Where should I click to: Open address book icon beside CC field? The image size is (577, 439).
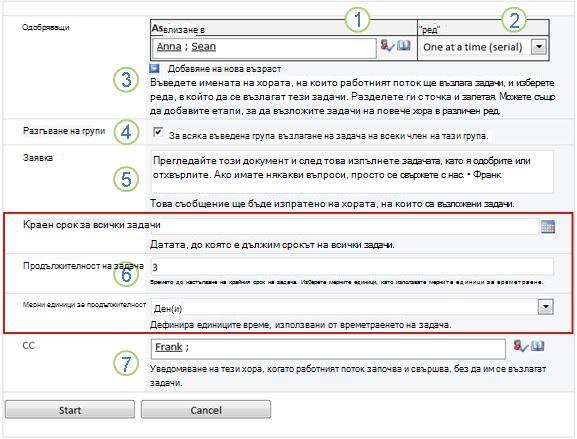pos(538,346)
